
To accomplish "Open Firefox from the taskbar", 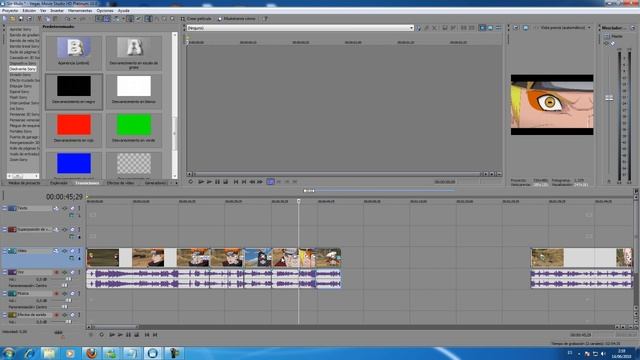I will [91, 353].
